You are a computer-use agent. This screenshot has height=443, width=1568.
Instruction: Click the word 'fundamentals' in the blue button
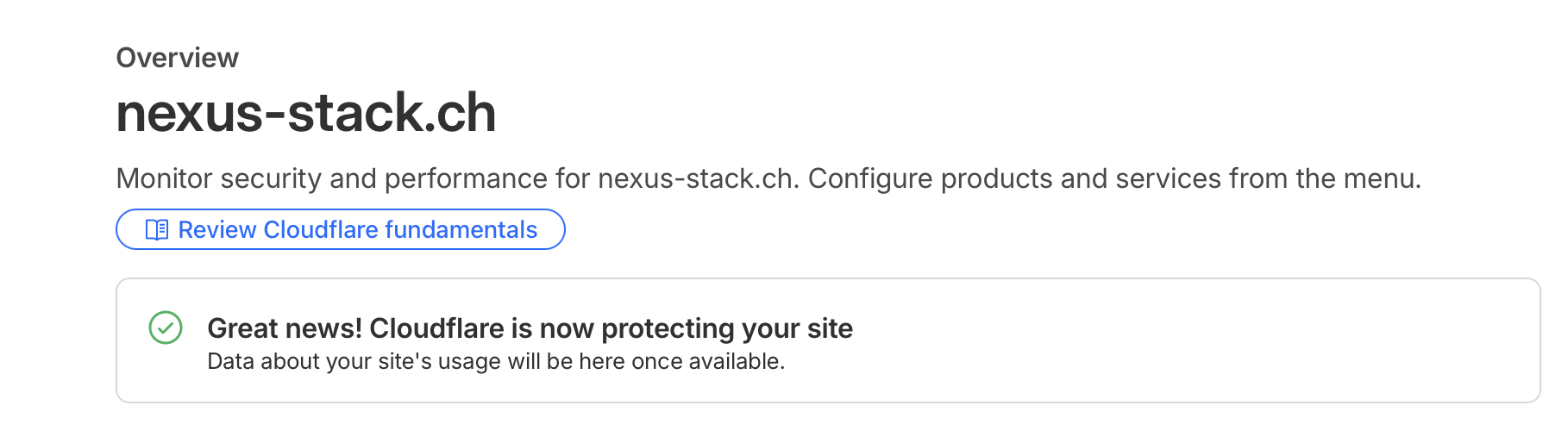pyautogui.click(x=461, y=230)
